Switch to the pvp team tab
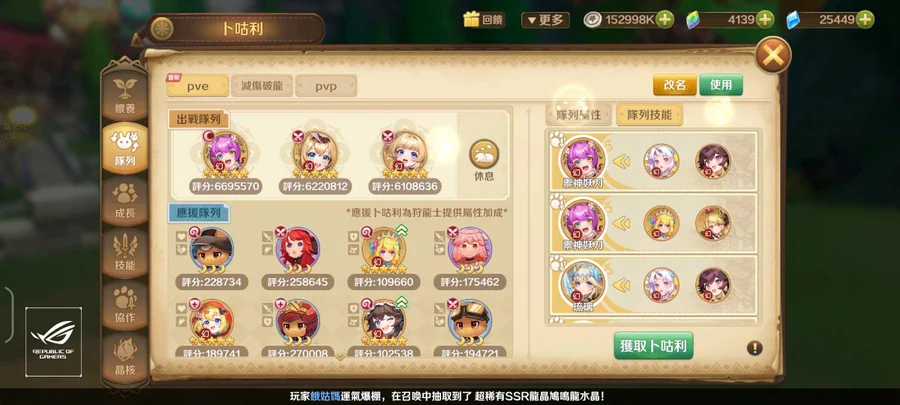Image resolution: width=900 pixels, height=405 pixels. point(326,87)
